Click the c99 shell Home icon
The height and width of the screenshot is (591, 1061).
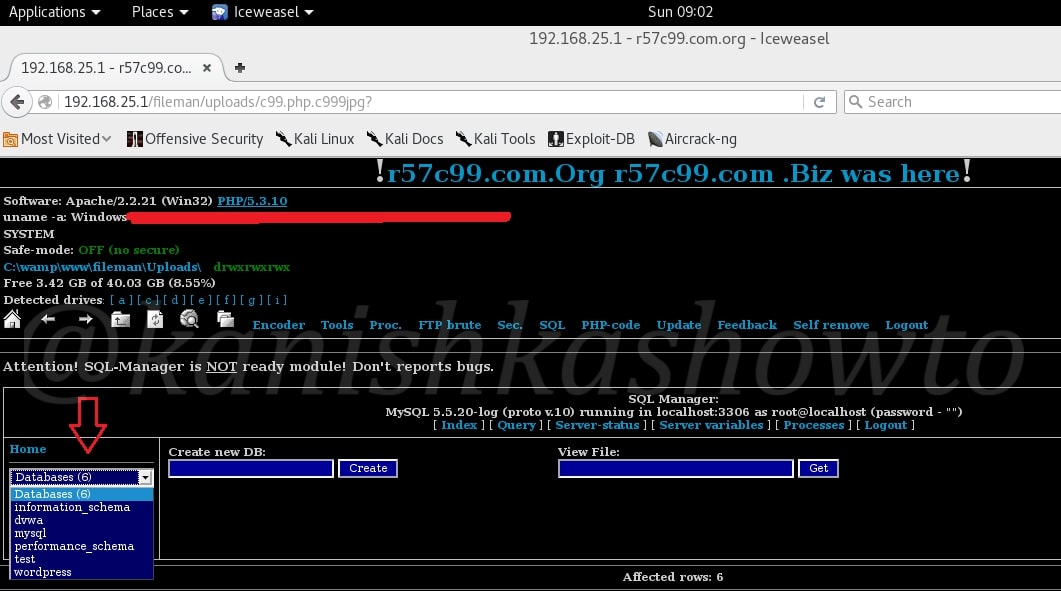(x=12, y=319)
